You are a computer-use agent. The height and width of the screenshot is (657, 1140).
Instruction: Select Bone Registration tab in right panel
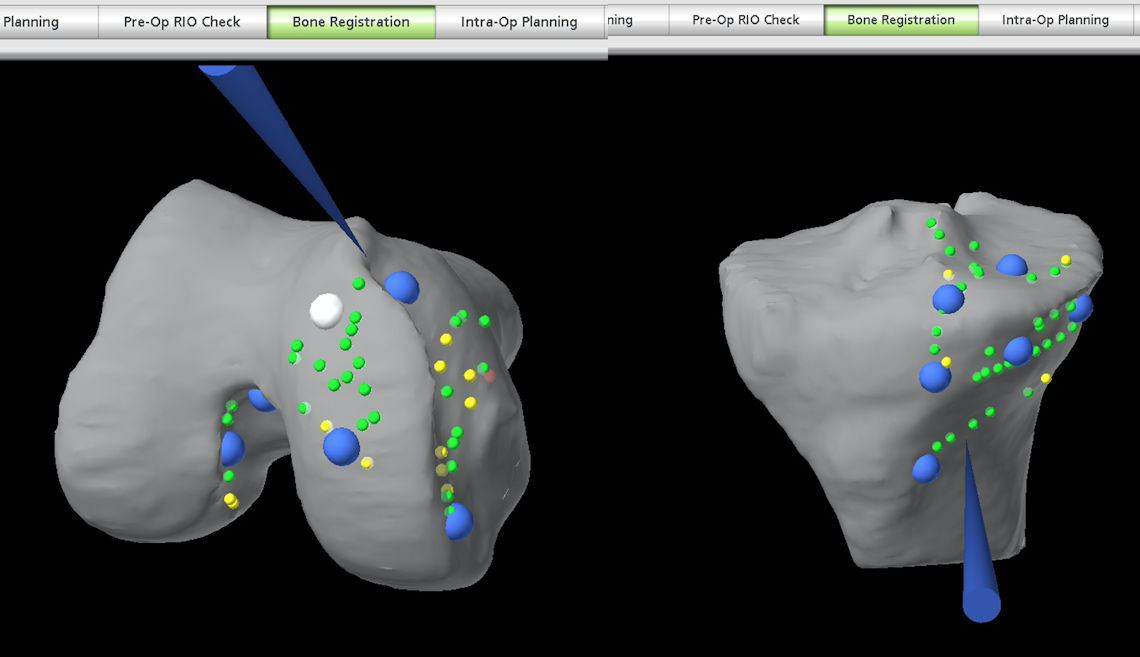(900, 20)
